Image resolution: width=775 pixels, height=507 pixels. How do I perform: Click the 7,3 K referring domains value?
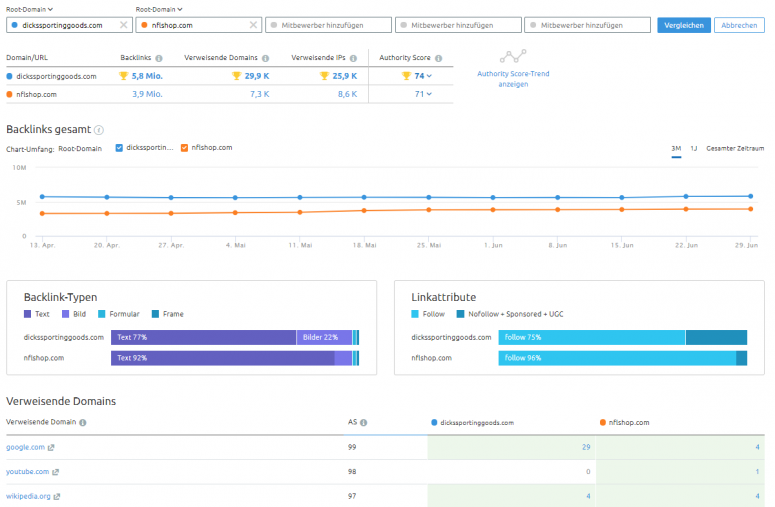pyautogui.click(x=259, y=94)
